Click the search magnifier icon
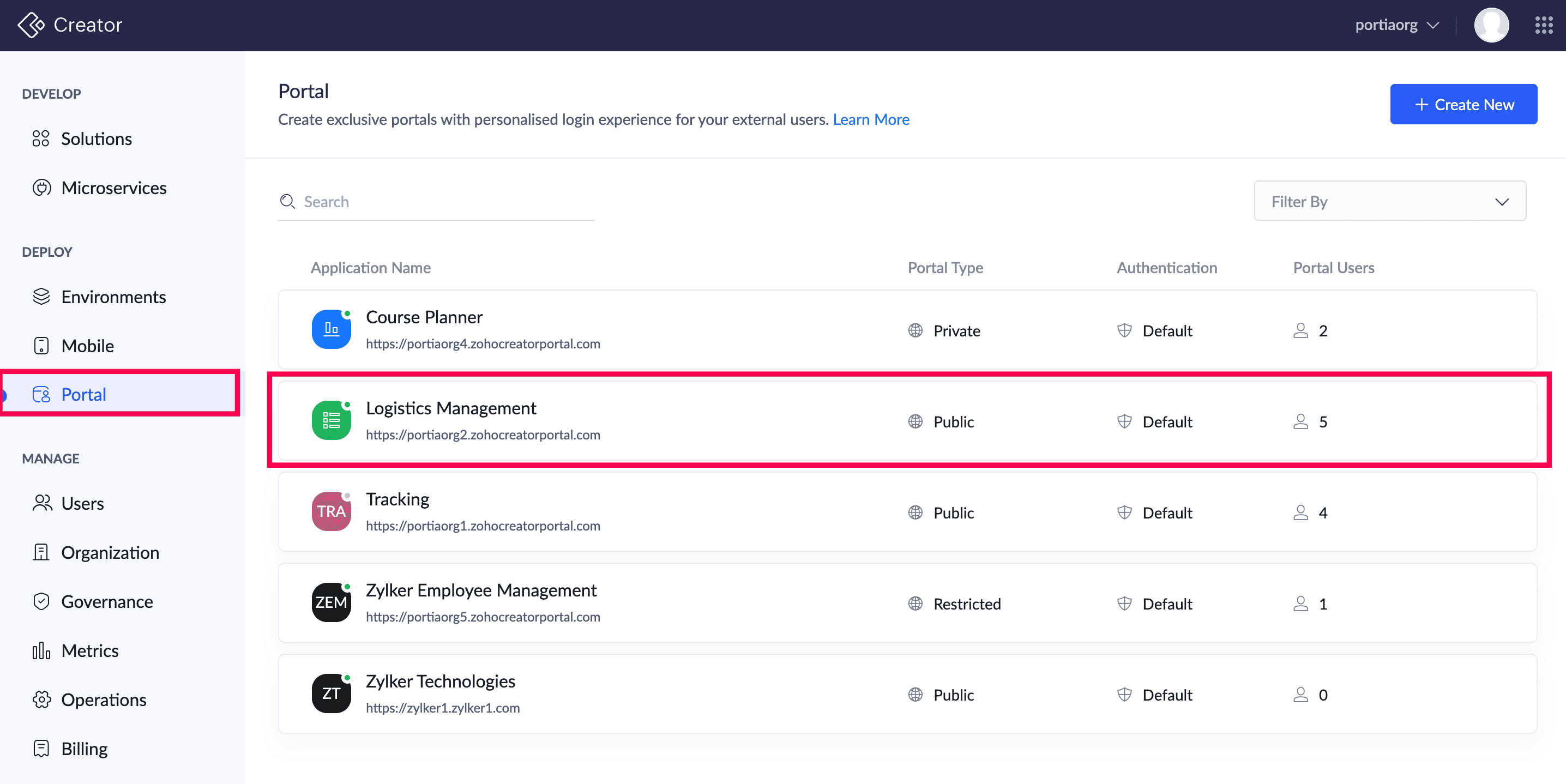Viewport: 1566px width, 784px height. pos(287,201)
